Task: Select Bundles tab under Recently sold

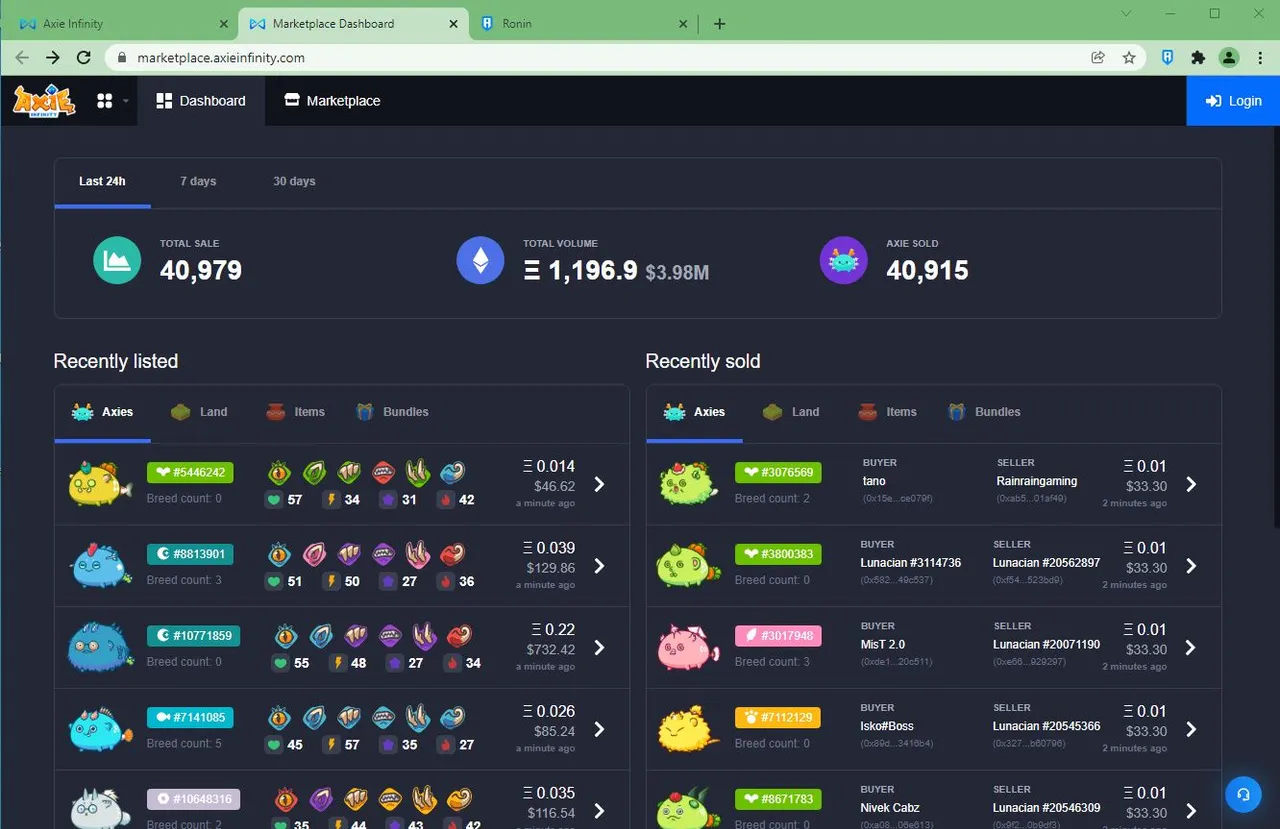Action: pyautogui.click(x=984, y=412)
